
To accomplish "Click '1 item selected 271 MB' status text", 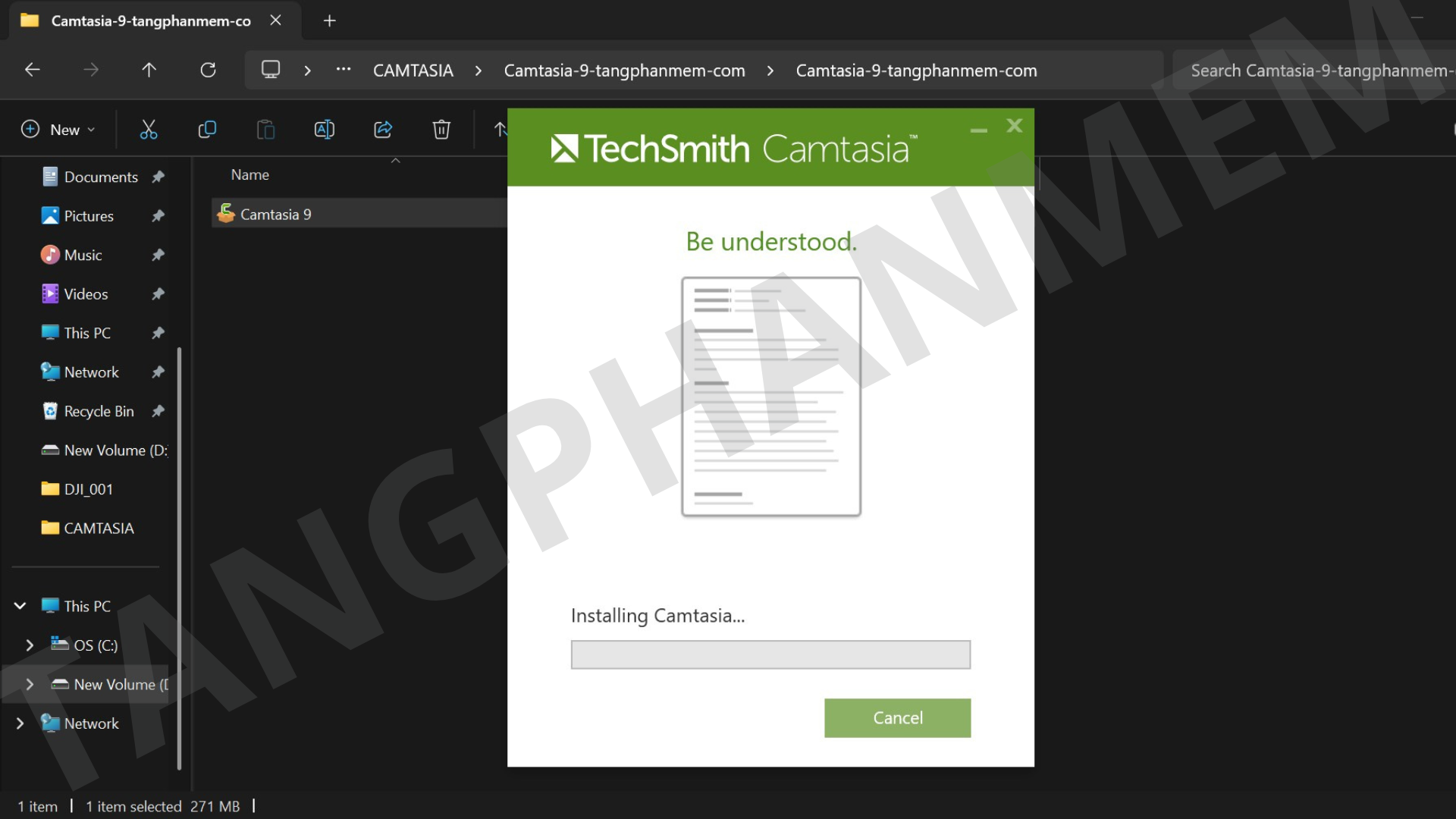I will point(162,806).
